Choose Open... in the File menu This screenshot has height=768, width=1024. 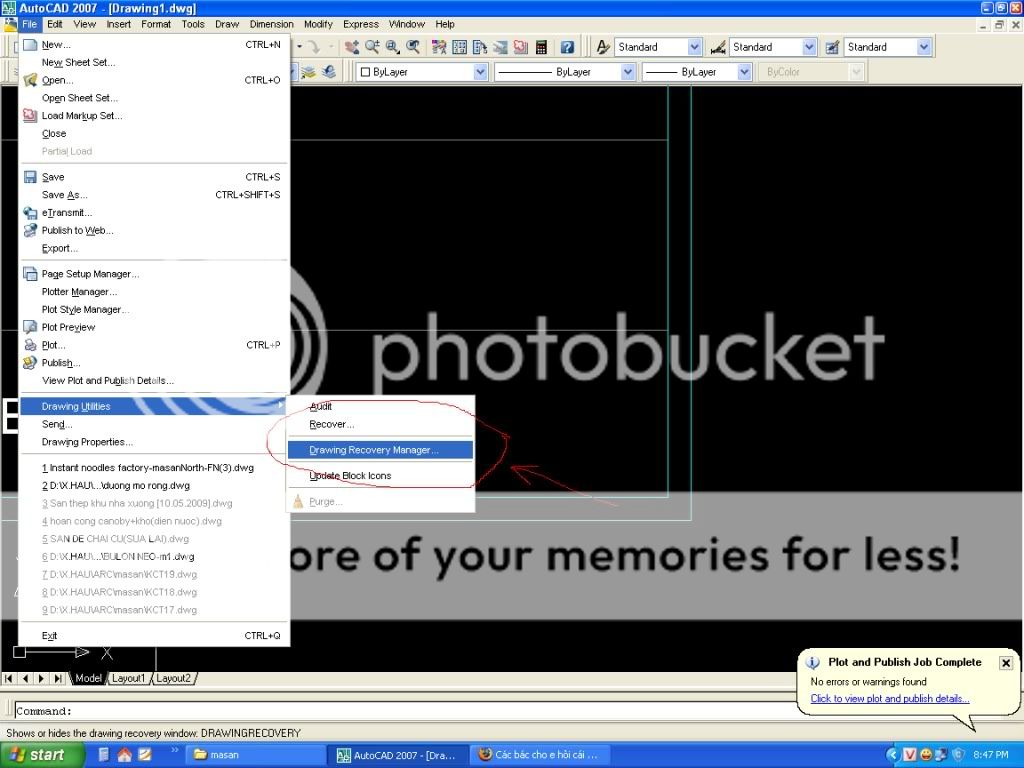coord(154,80)
